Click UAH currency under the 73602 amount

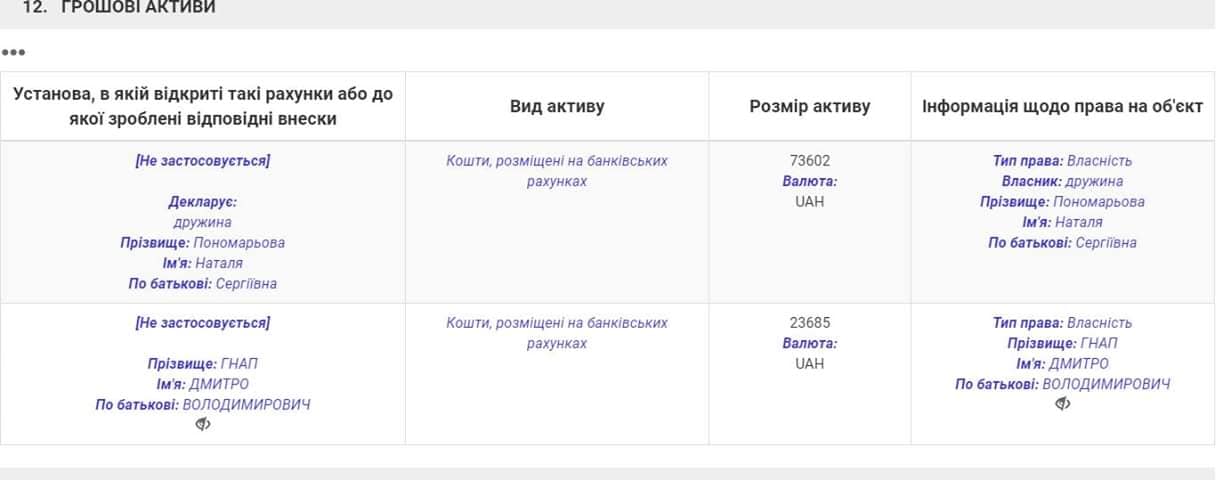tap(809, 202)
